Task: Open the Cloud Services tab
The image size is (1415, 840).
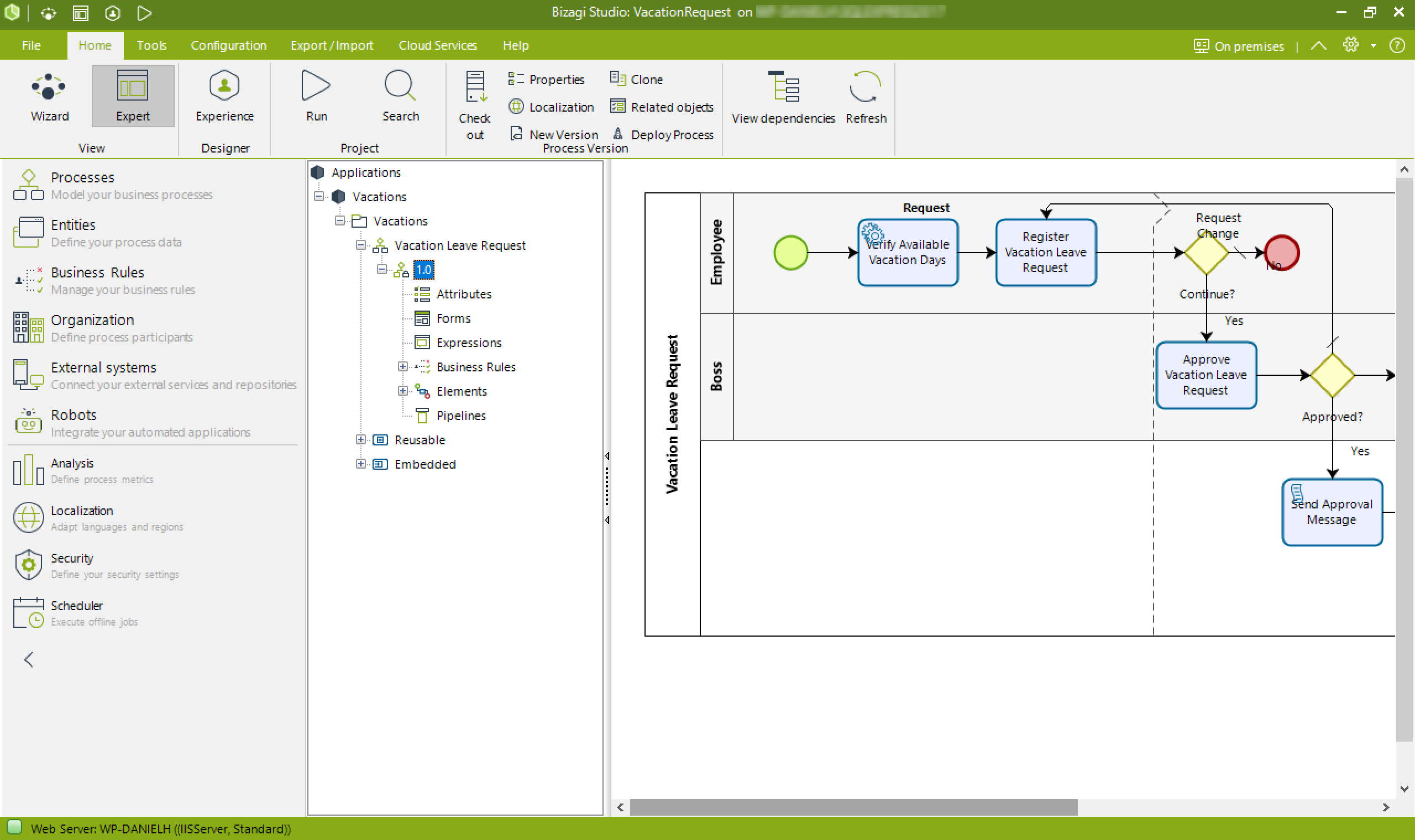Action: (438, 45)
